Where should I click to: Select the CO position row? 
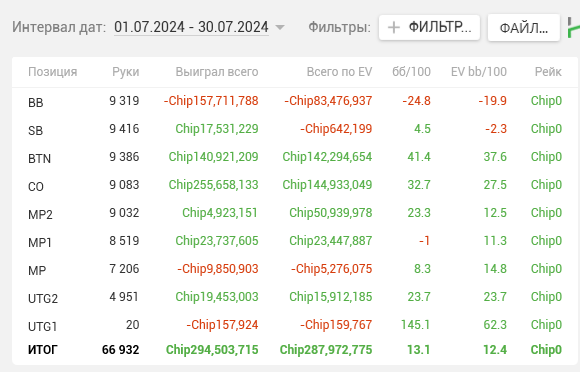click(x=295, y=185)
